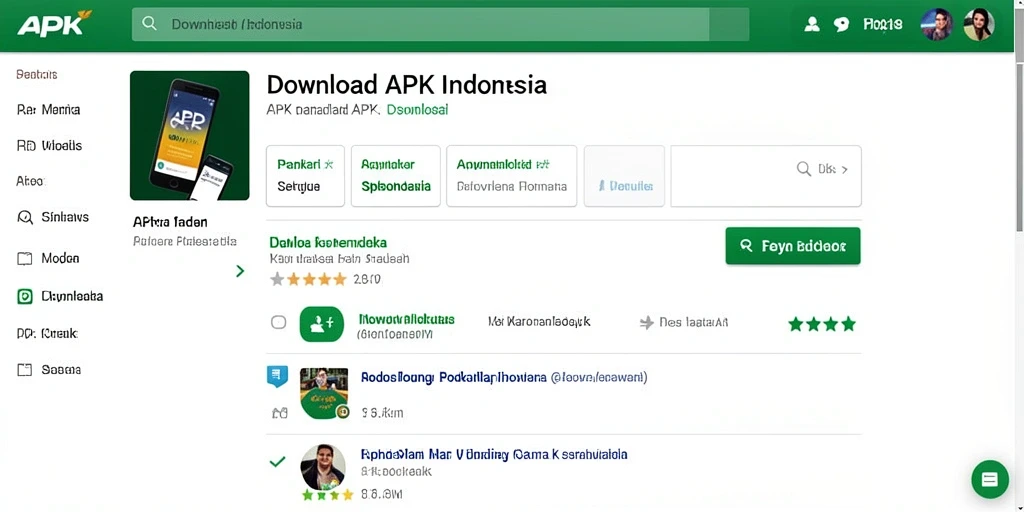Click 'Mei Karonanladegrk' text
1024x512 pixels.
539,321
